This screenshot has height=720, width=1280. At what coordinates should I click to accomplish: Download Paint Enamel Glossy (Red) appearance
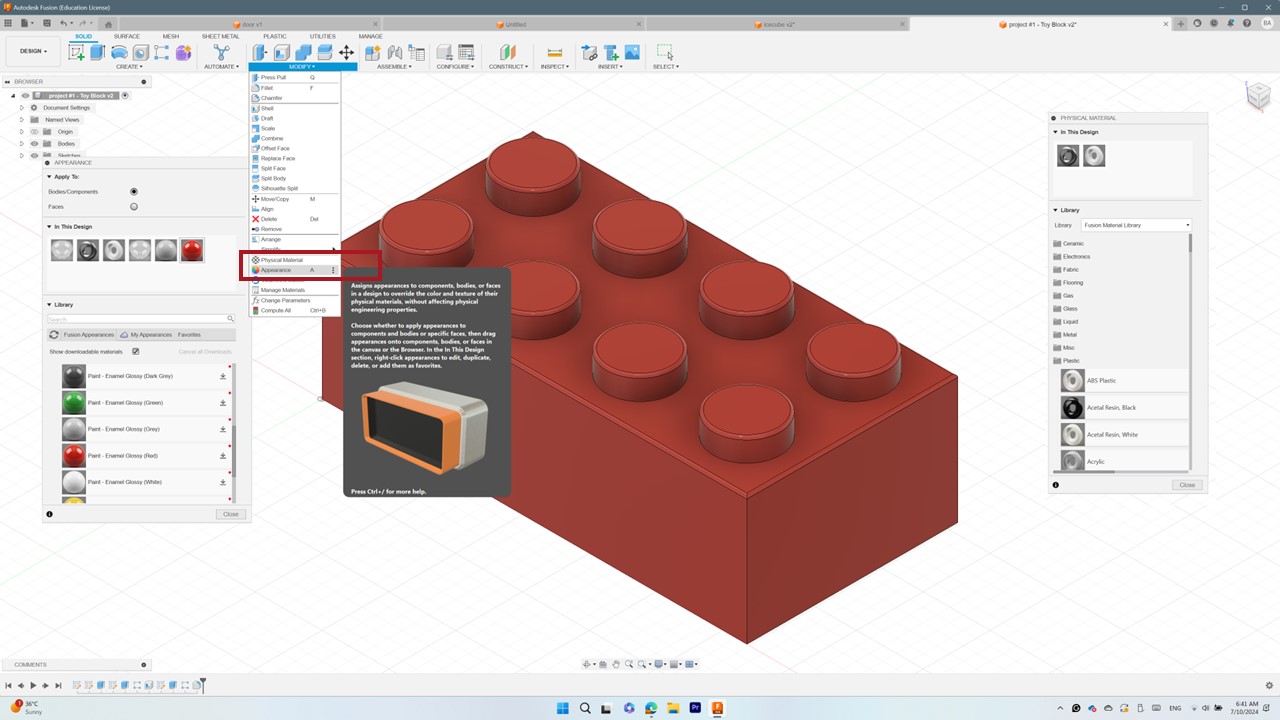pos(223,456)
